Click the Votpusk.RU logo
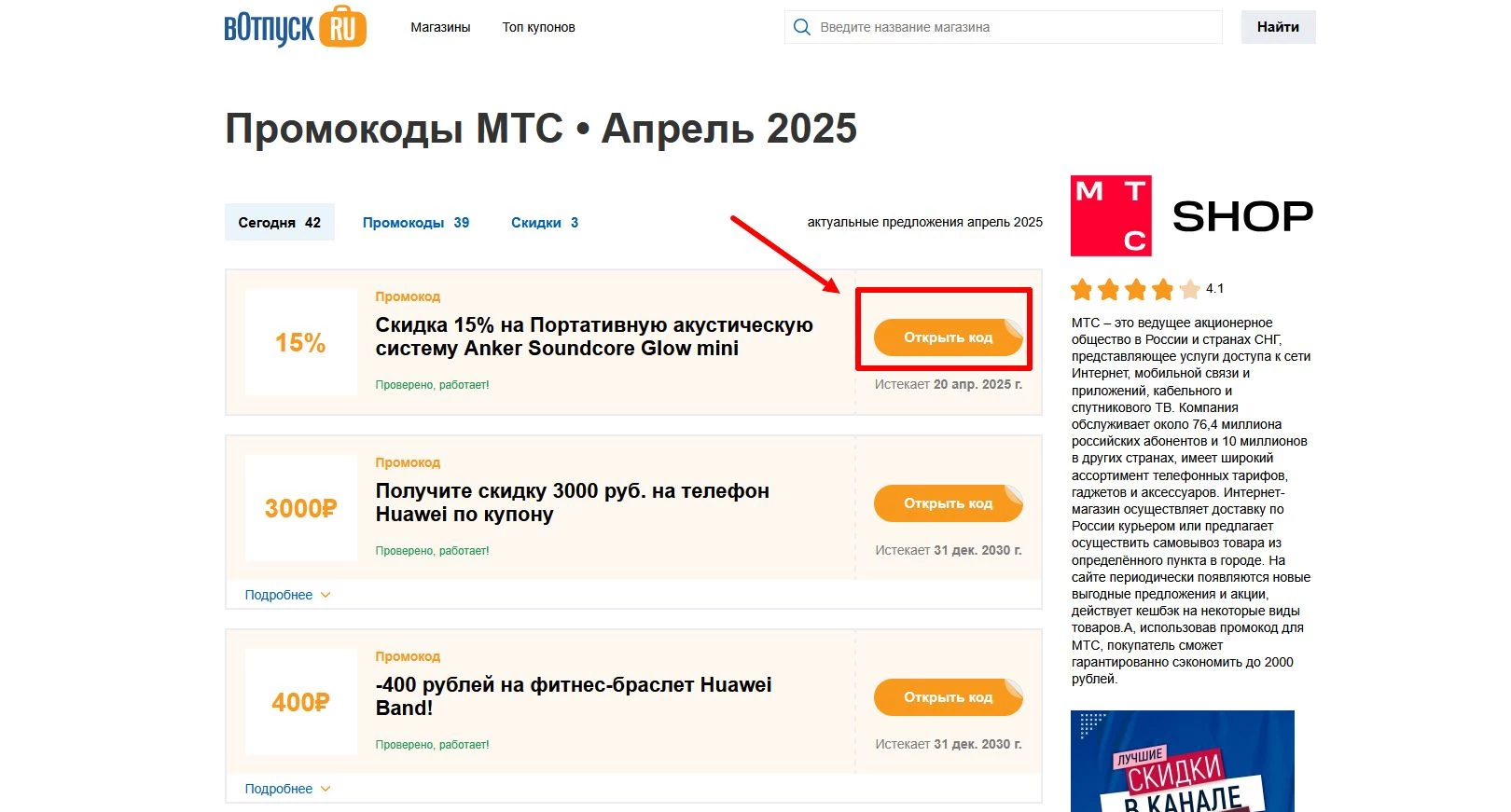The image size is (1511, 812). coord(294,27)
